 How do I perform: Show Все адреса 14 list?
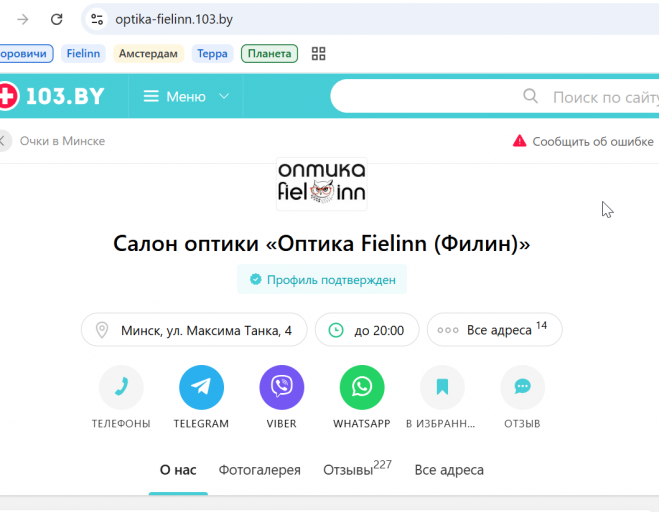pyautogui.click(x=495, y=330)
